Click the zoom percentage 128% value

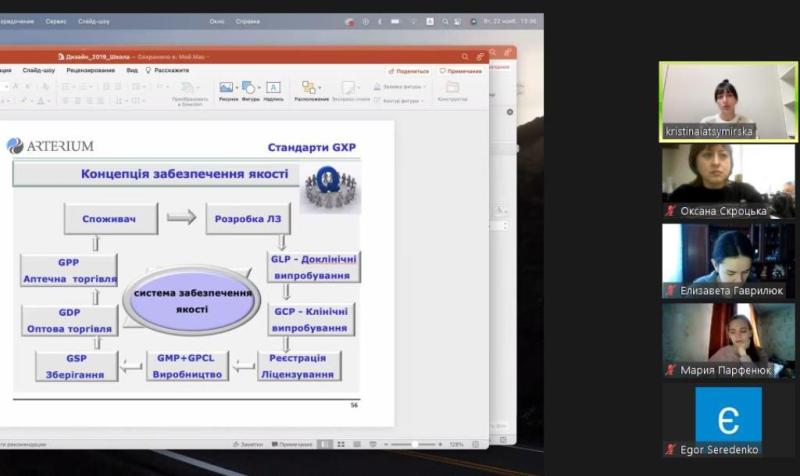point(457,444)
